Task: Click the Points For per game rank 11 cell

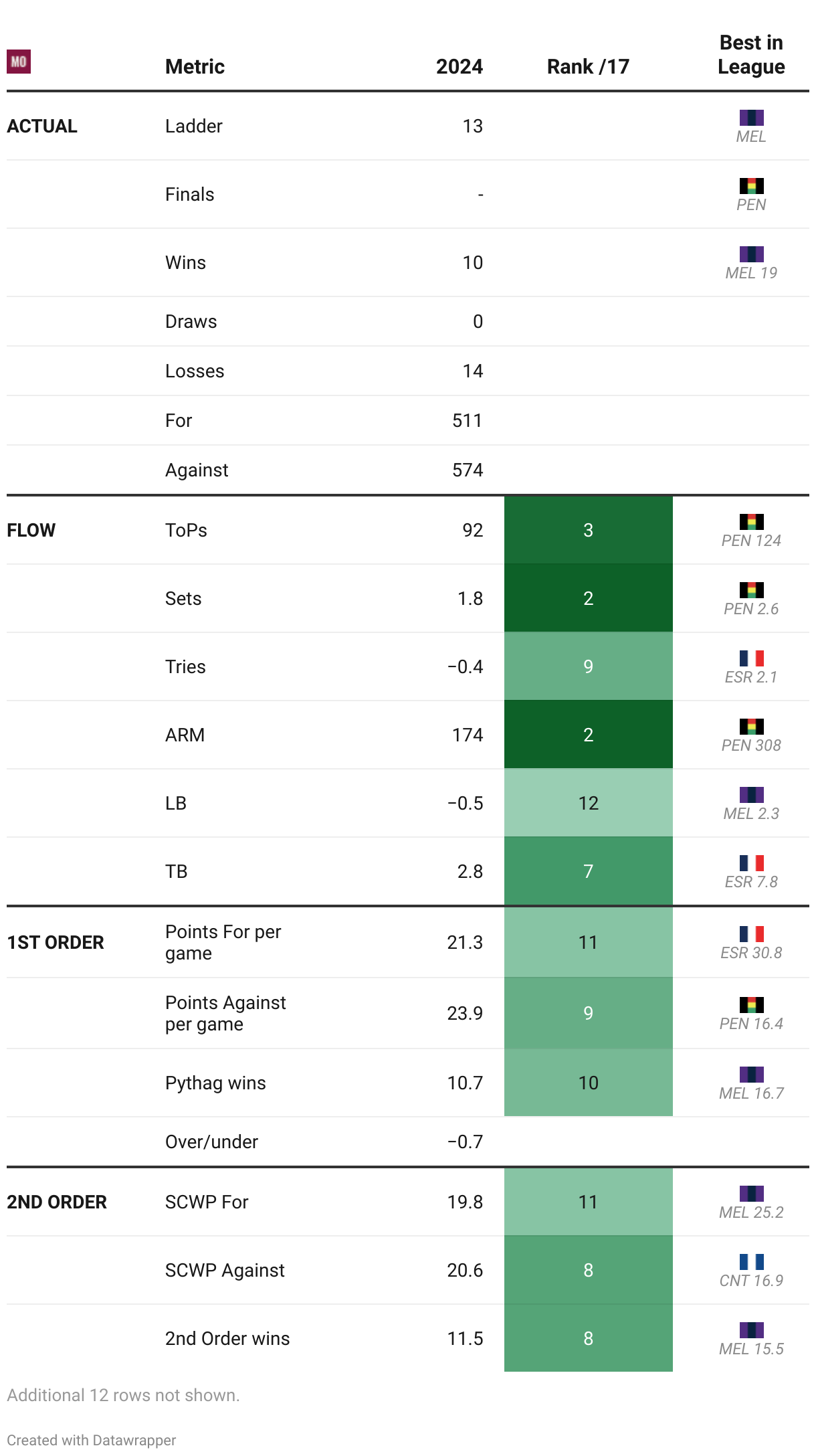Action: [x=588, y=942]
